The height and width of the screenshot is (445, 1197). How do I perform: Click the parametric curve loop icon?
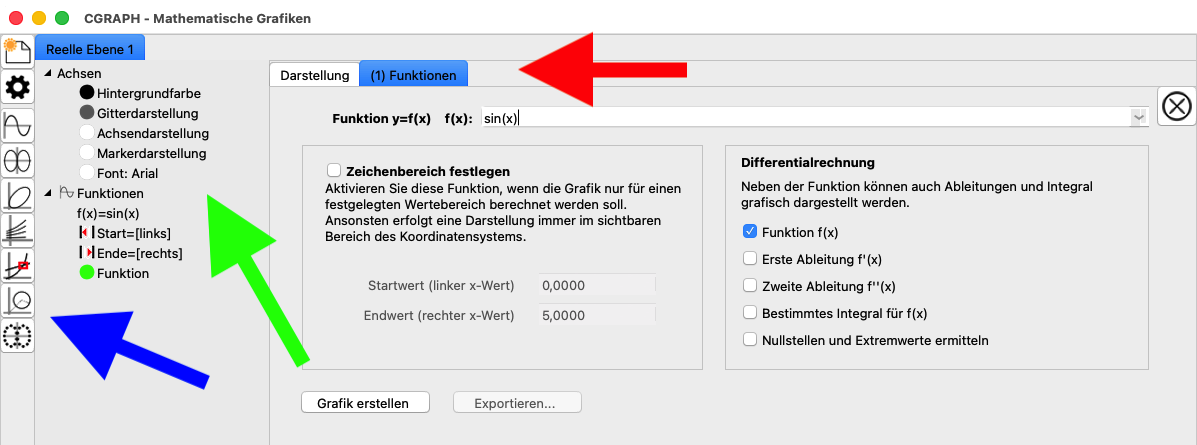tap(18, 194)
